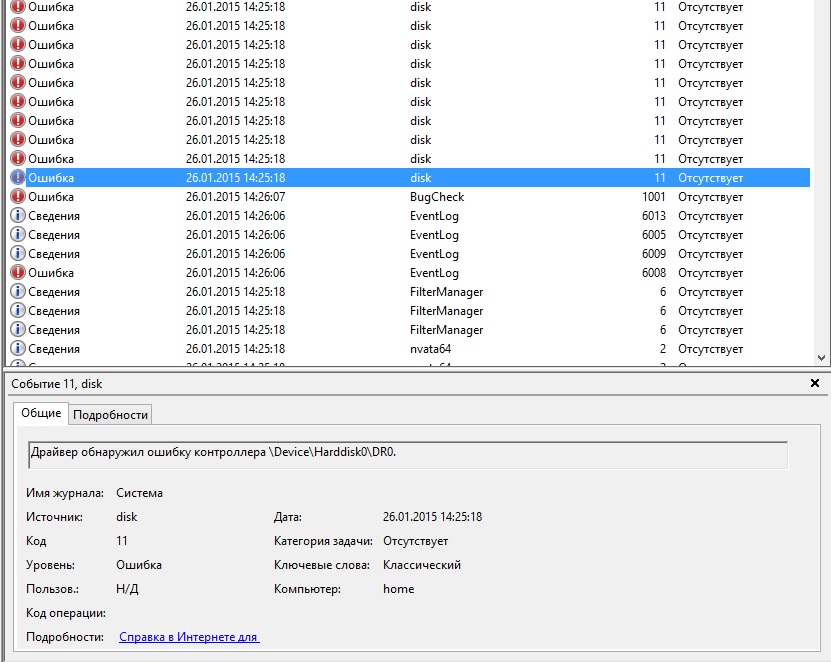Click the info icon of EventLog 6009 event

[18, 254]
